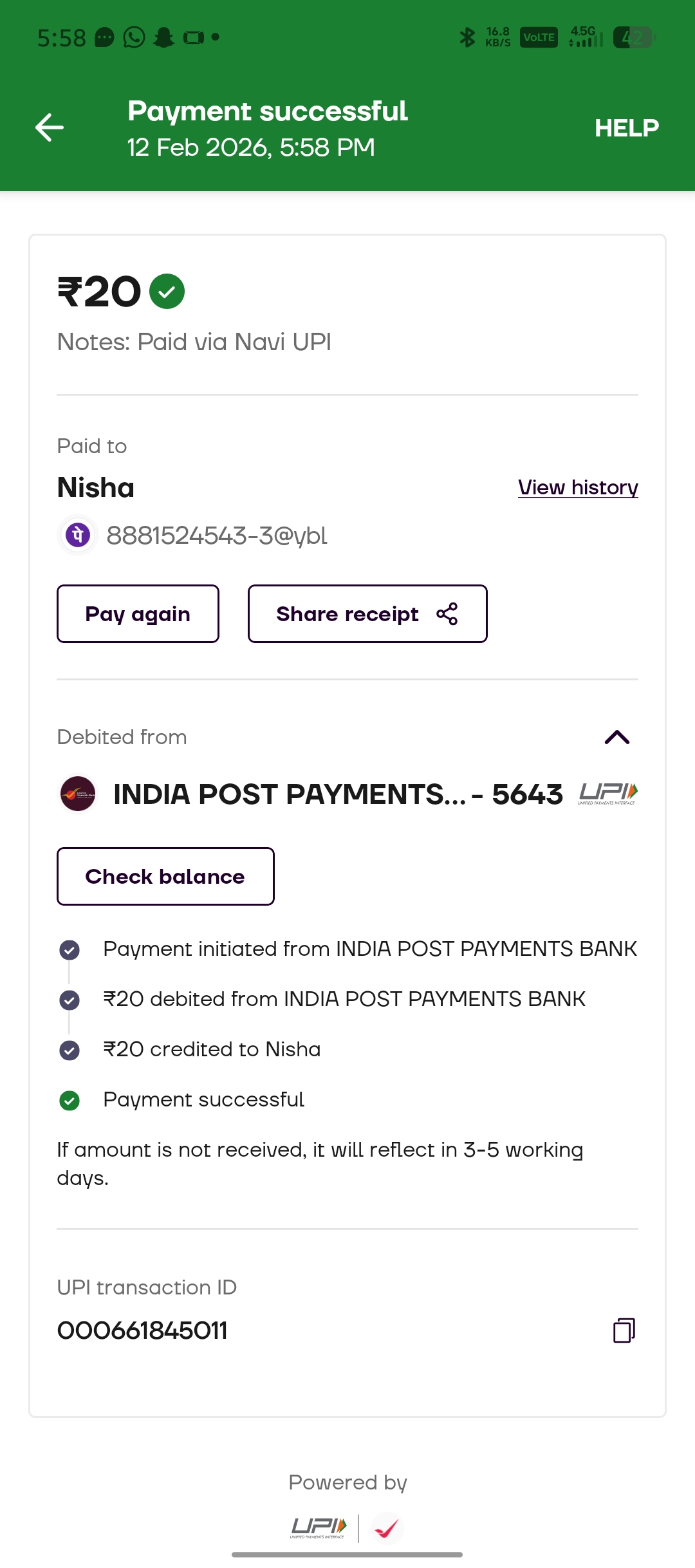This screenshot has width=695, height=1568.
Task: Tap the red checkmark logo at bottom
Action: click(x=387, y=1528)
